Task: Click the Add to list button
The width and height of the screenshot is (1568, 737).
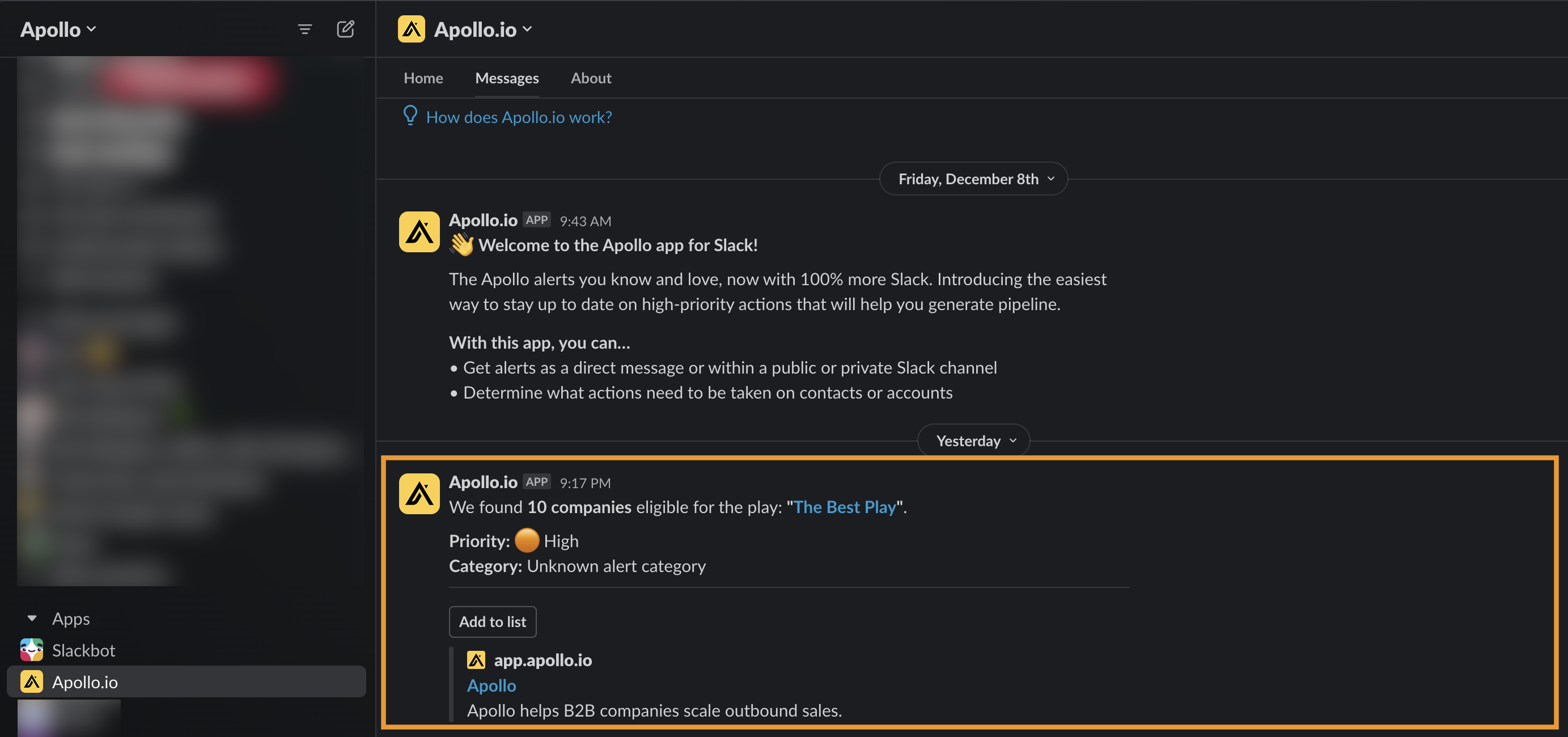Action: pos(493,621)
